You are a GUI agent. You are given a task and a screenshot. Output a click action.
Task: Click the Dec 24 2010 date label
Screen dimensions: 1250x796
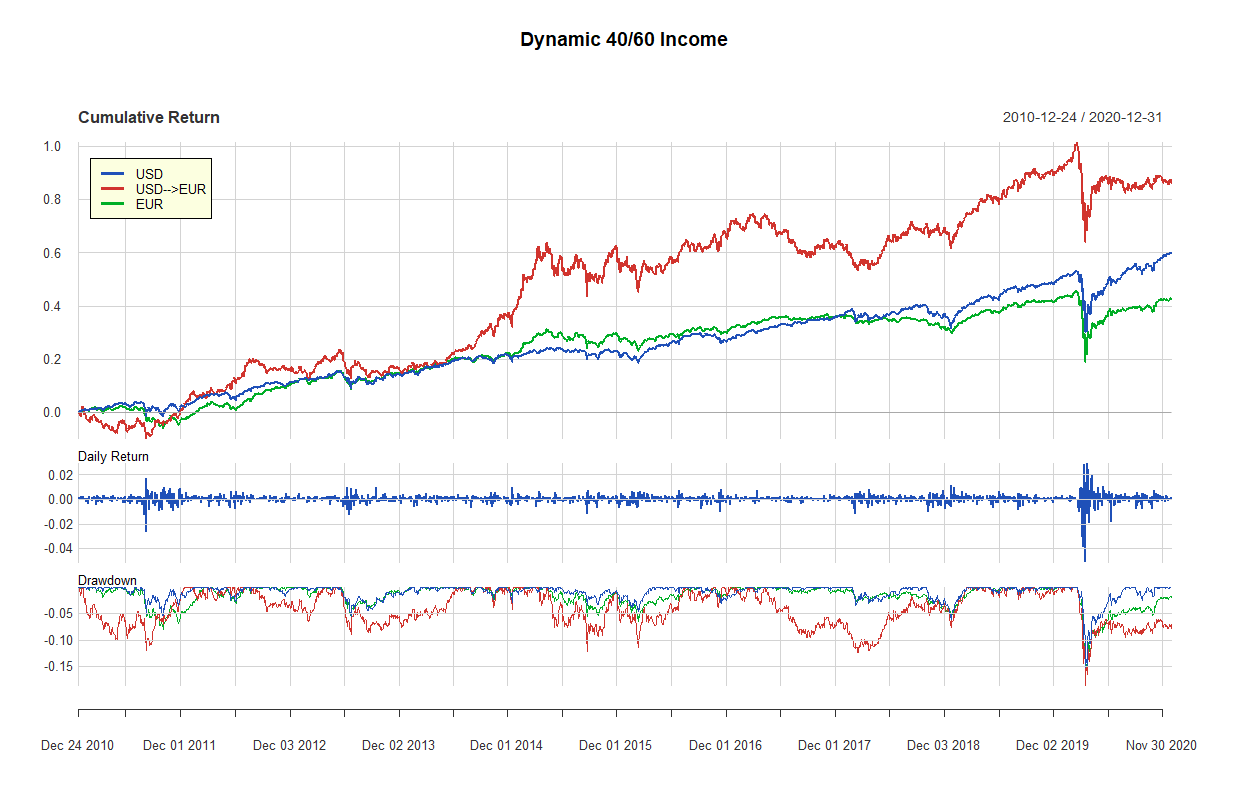77,745
